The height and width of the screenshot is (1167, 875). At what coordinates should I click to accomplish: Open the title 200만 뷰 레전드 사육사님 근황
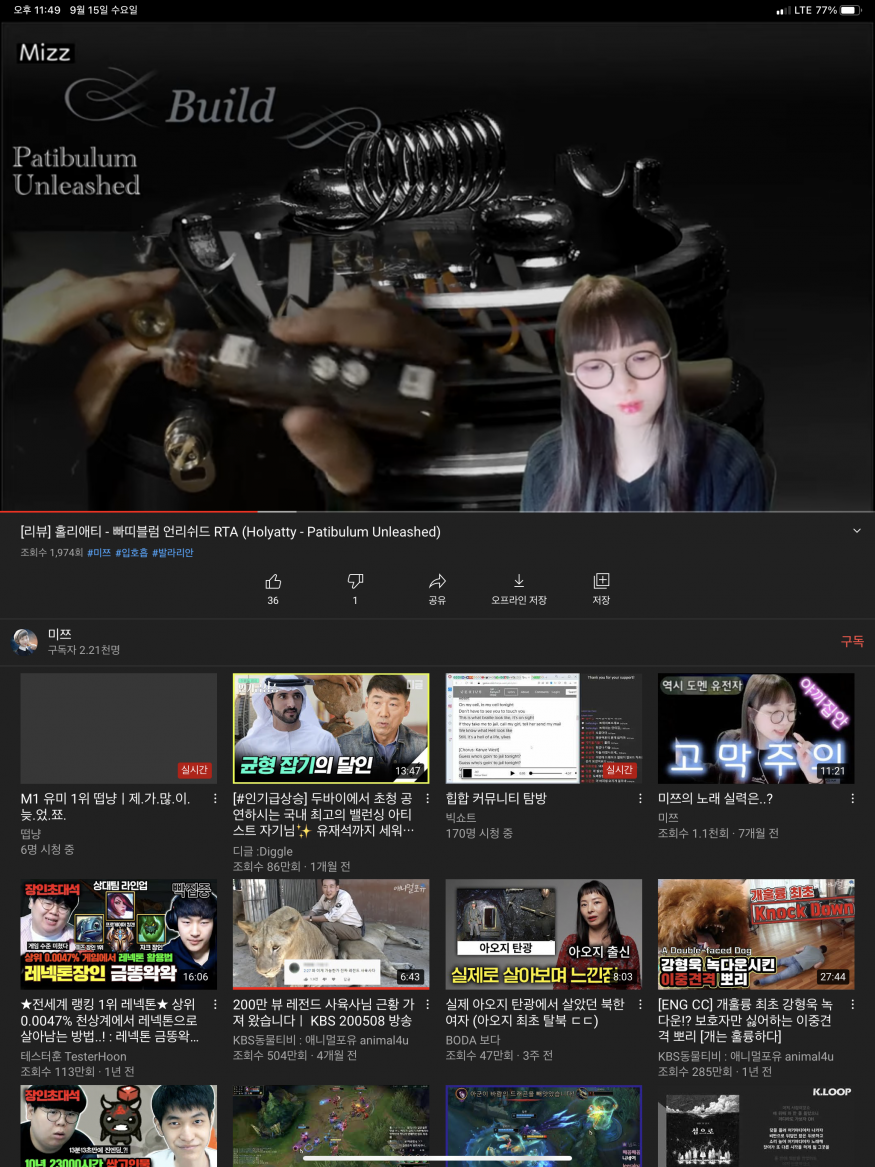[x=324, y=1012]
